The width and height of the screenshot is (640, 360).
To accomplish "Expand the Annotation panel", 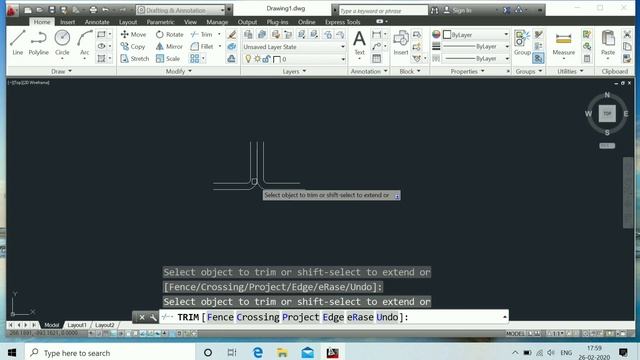I will point(369,71).
